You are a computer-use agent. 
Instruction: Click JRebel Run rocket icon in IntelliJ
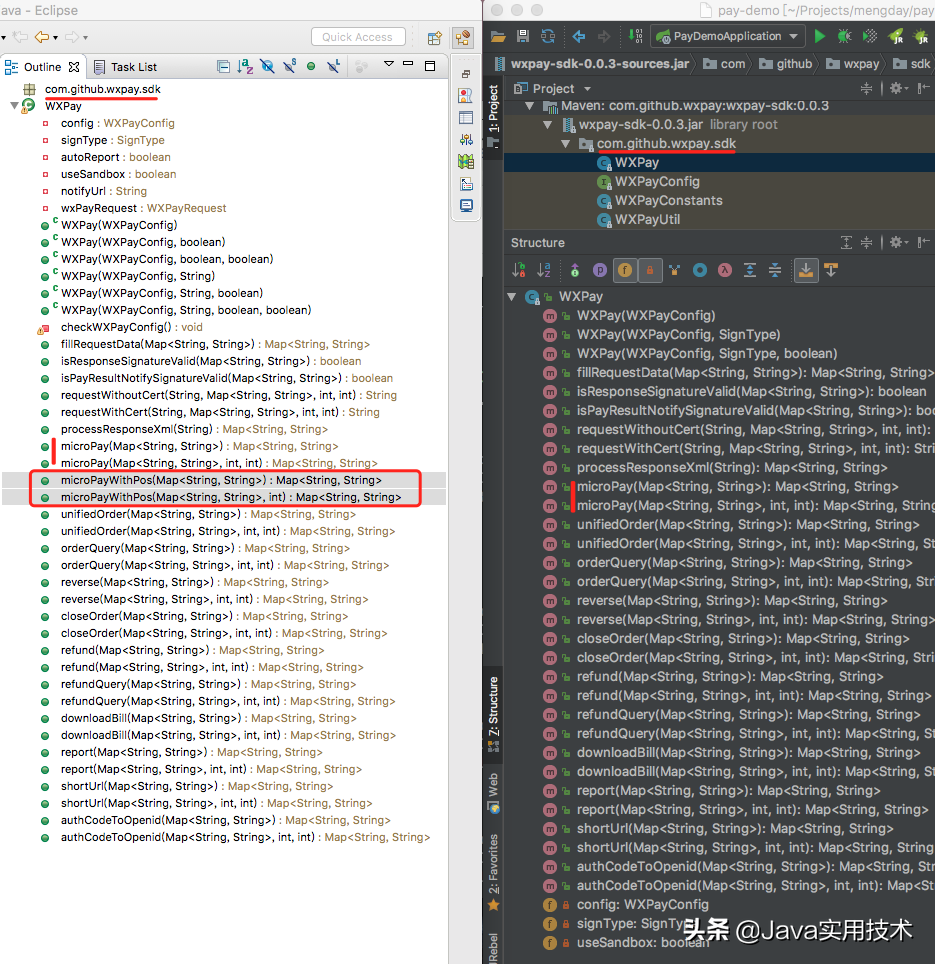(896, 36)
